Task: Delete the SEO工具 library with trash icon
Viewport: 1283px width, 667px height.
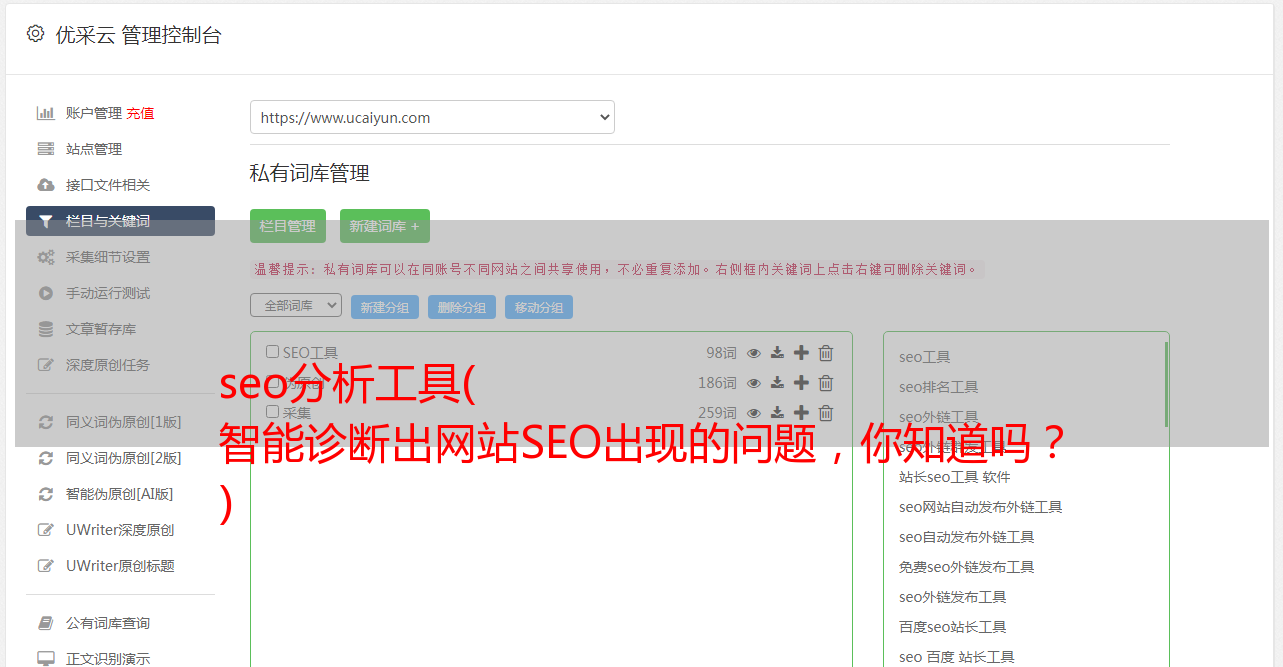Action: pos(826,353)
